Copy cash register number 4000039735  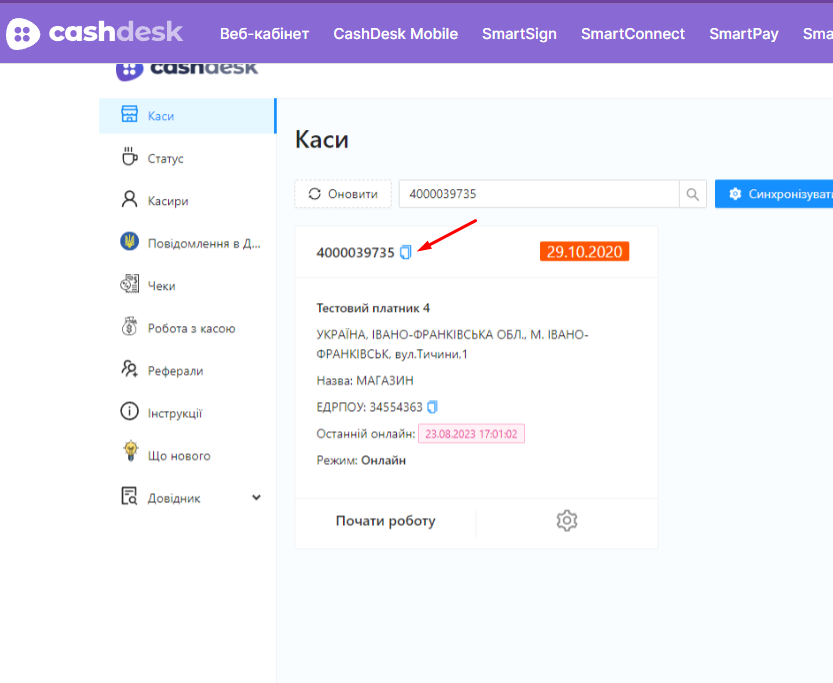pos(405,253)
